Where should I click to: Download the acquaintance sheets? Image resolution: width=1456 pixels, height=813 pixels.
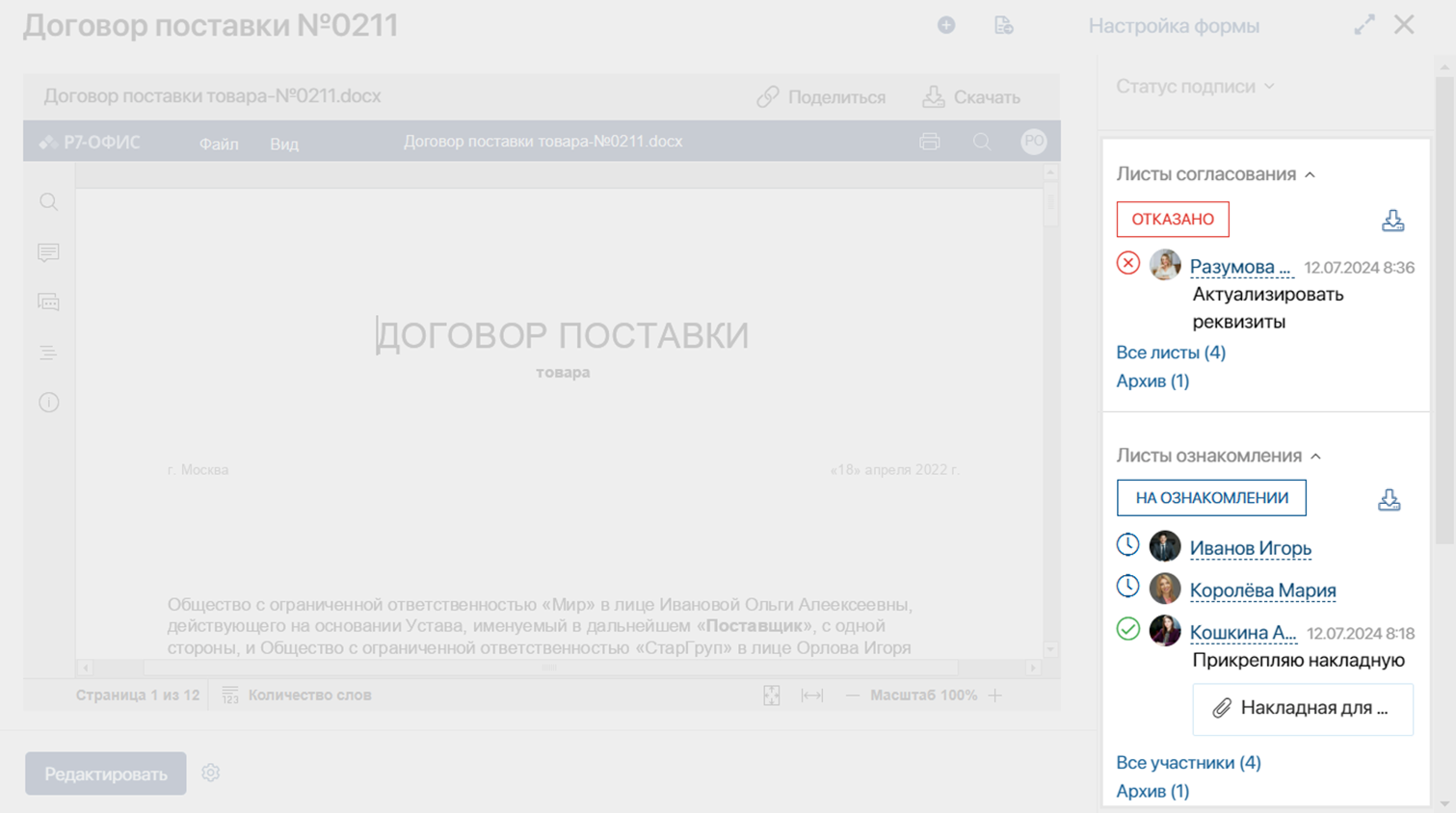click(x=1389, y=500)
